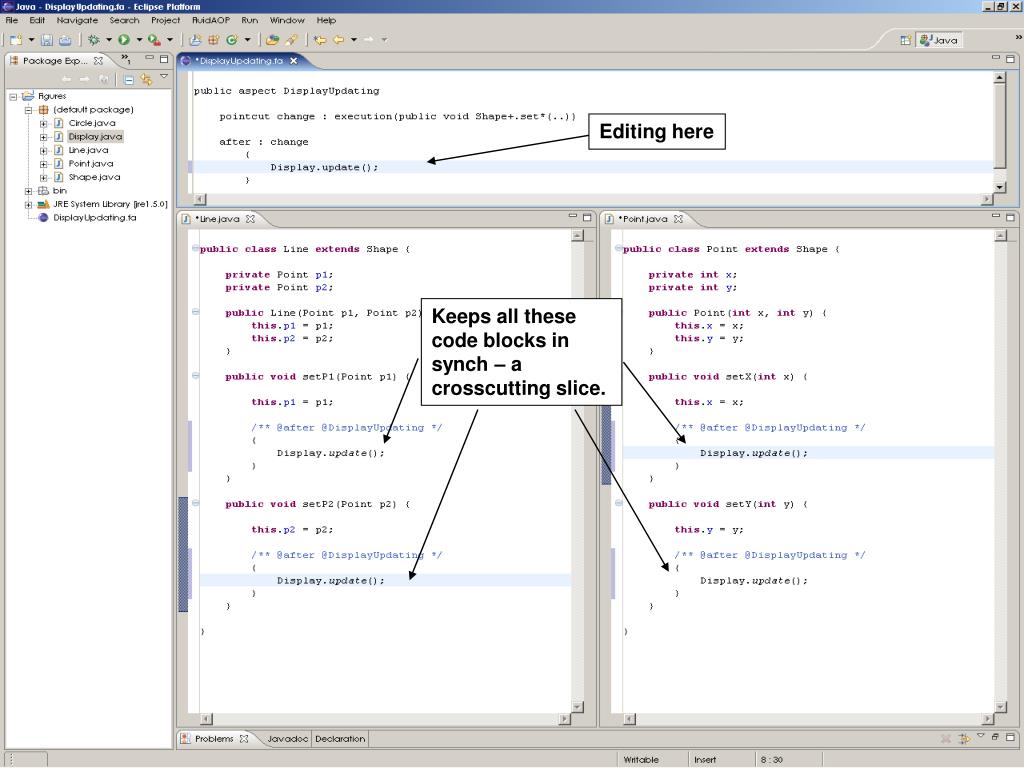
Task: Click right arrow of Line.java horizontal scrollbar
Action: 565,719
